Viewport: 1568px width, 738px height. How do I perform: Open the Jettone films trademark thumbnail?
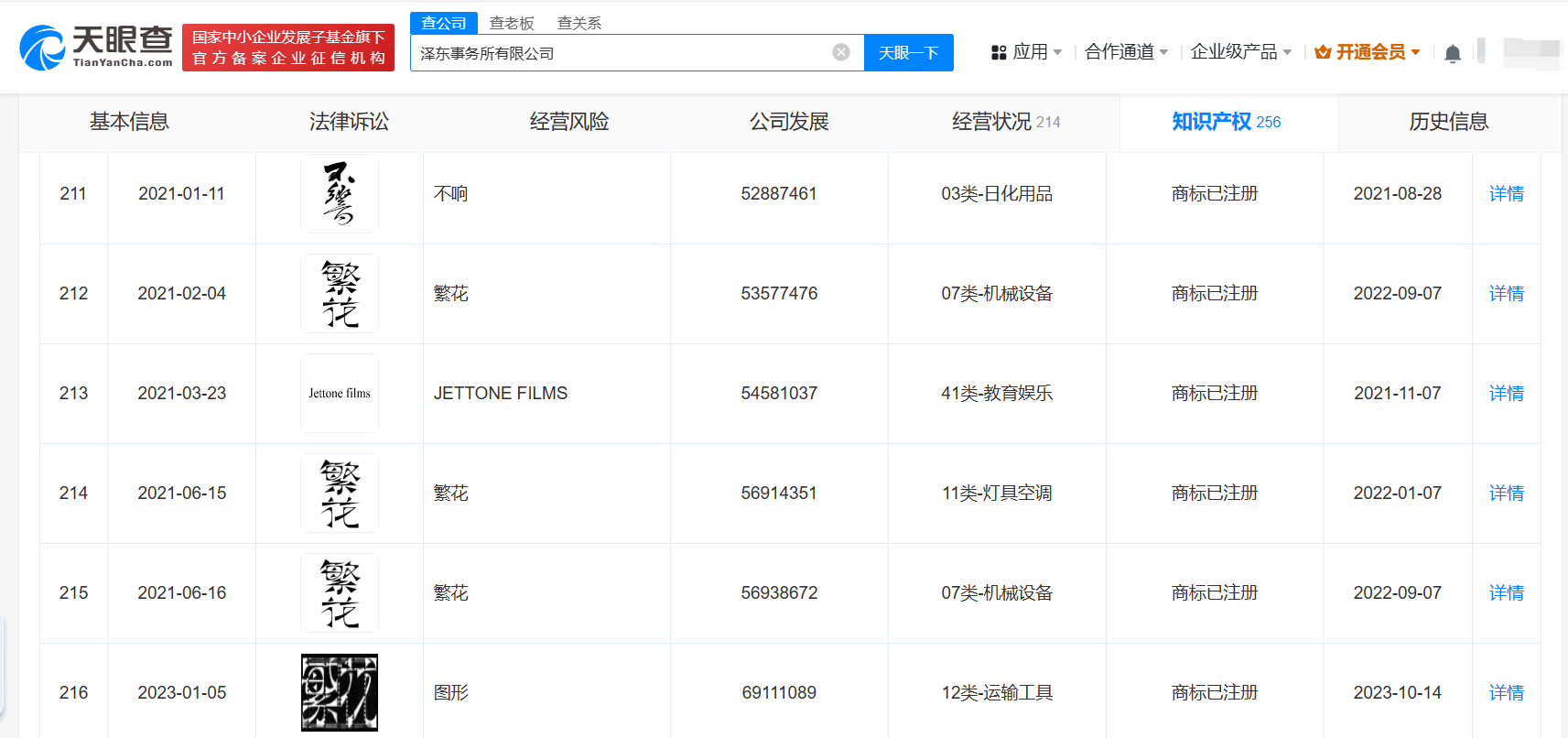339,393
